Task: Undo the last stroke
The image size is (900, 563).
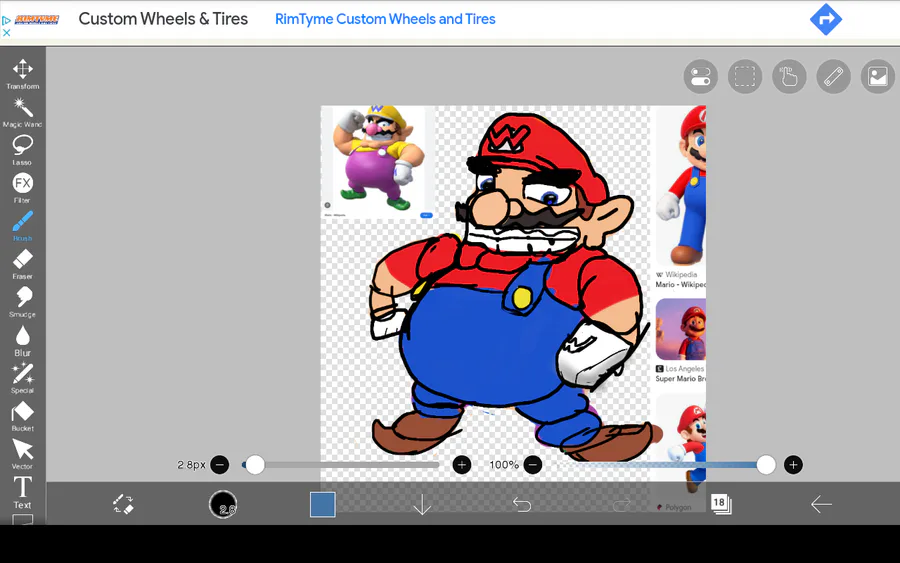Action: coord(522,504)
